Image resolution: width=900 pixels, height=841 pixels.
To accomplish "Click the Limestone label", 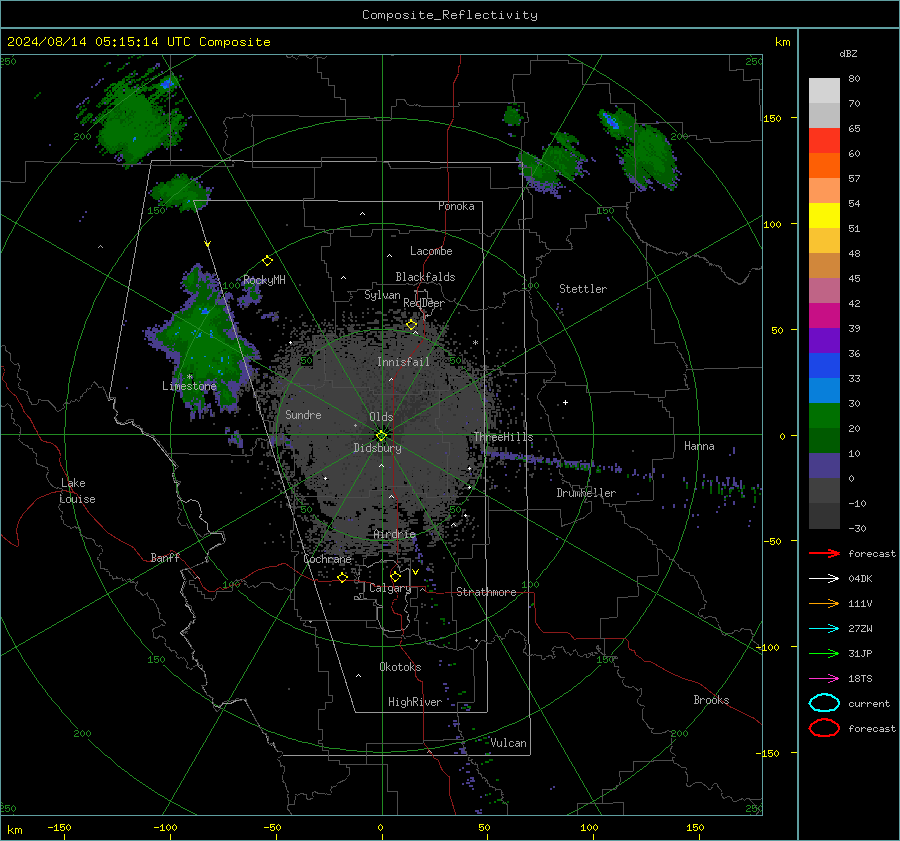I will 189,386.
